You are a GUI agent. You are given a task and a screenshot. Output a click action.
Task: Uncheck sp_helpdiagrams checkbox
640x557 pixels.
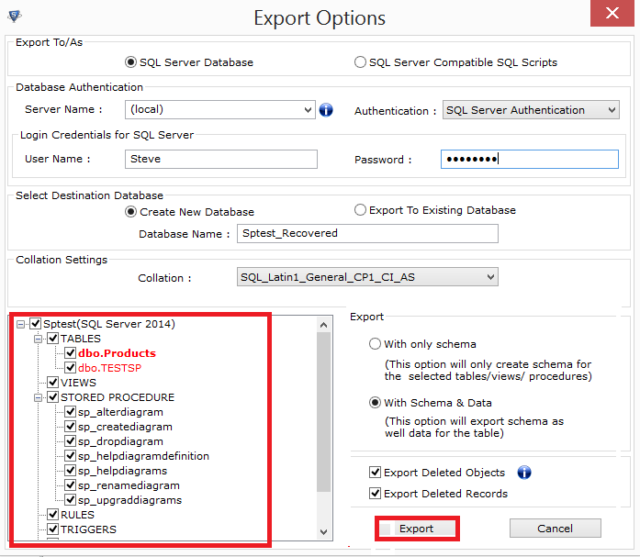[x=71, y=470]
